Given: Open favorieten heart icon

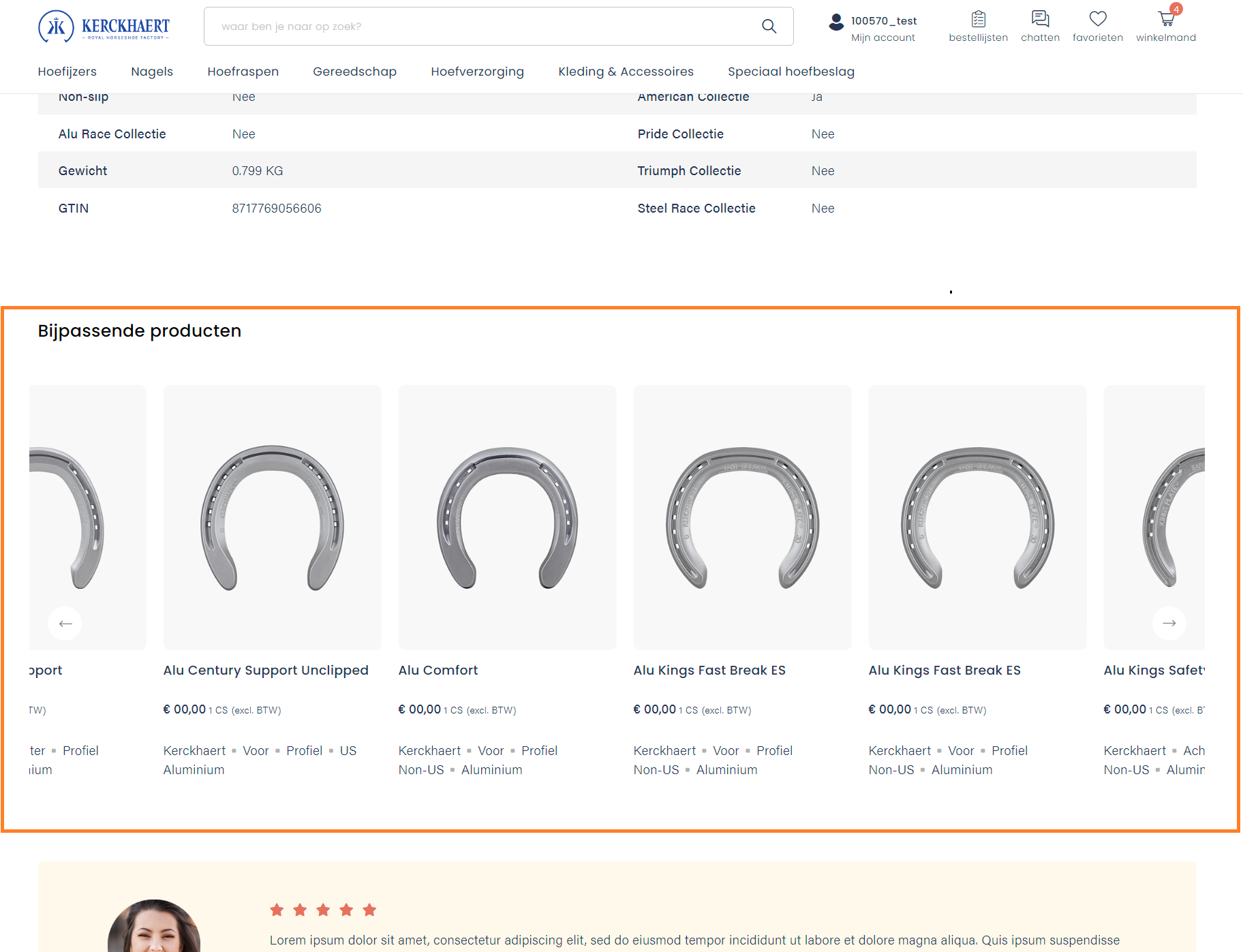Looking at the screenshot, I should point(1097,20).
